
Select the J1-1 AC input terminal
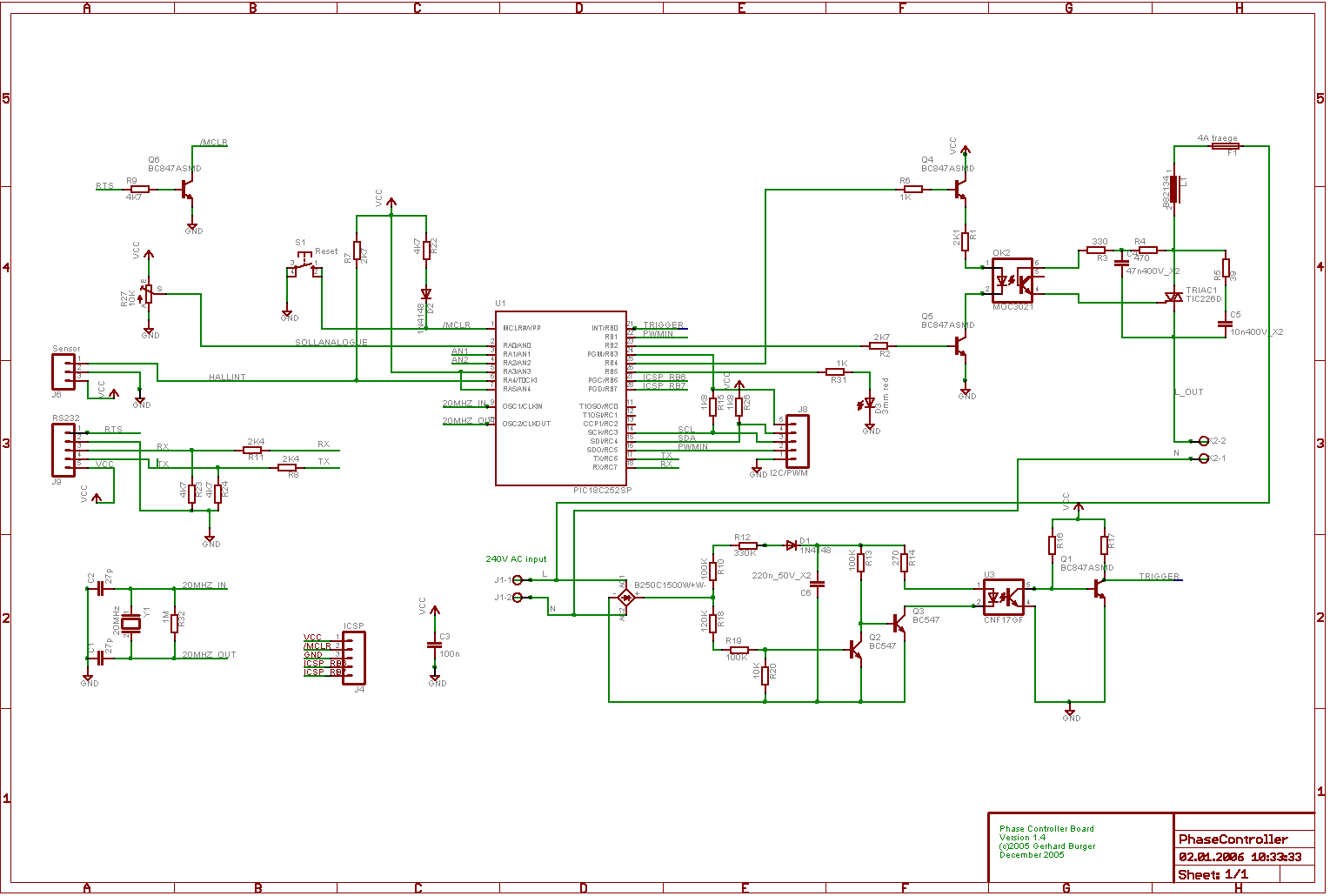(x=517, y=579)
